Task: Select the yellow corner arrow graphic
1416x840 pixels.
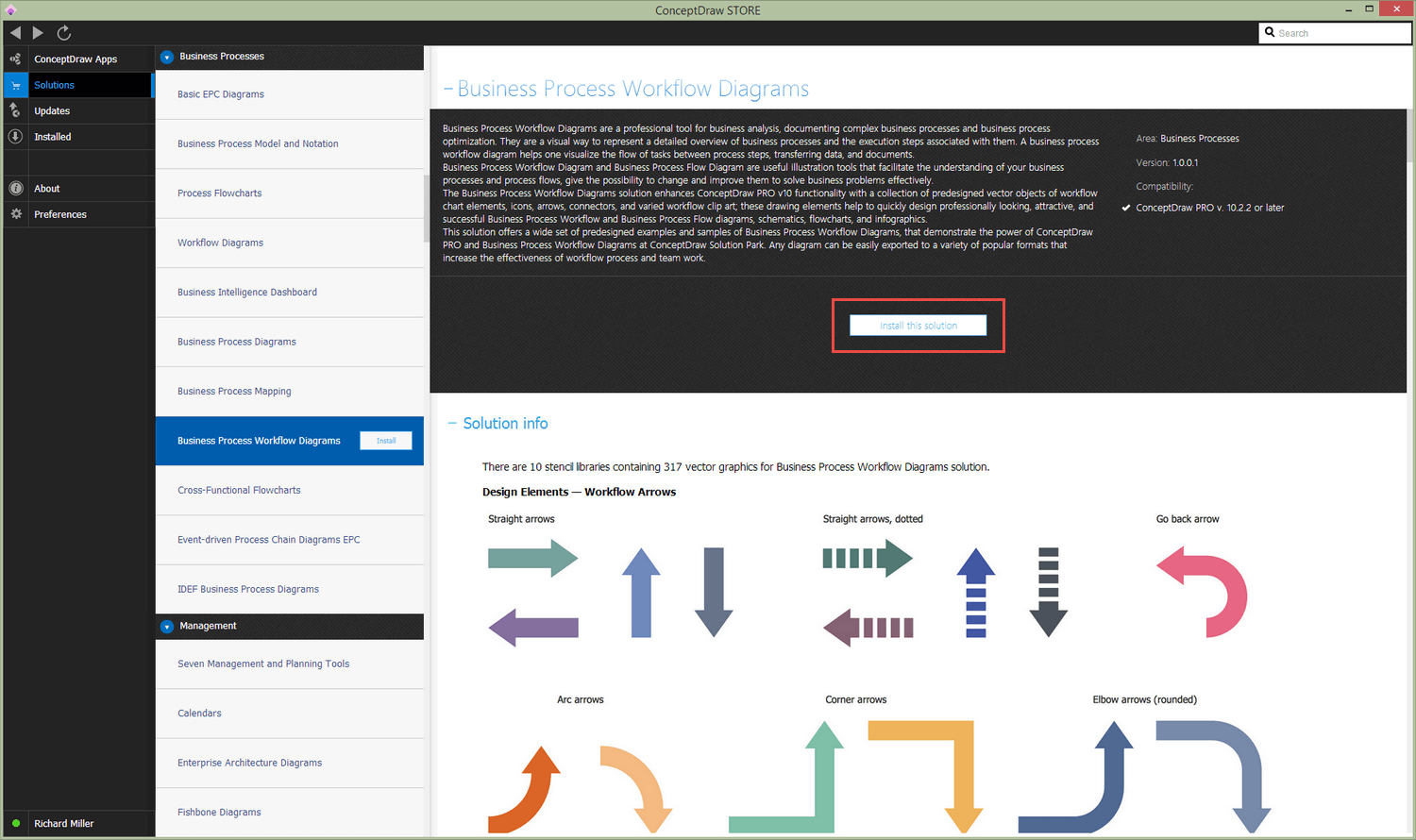Action: 926,777
